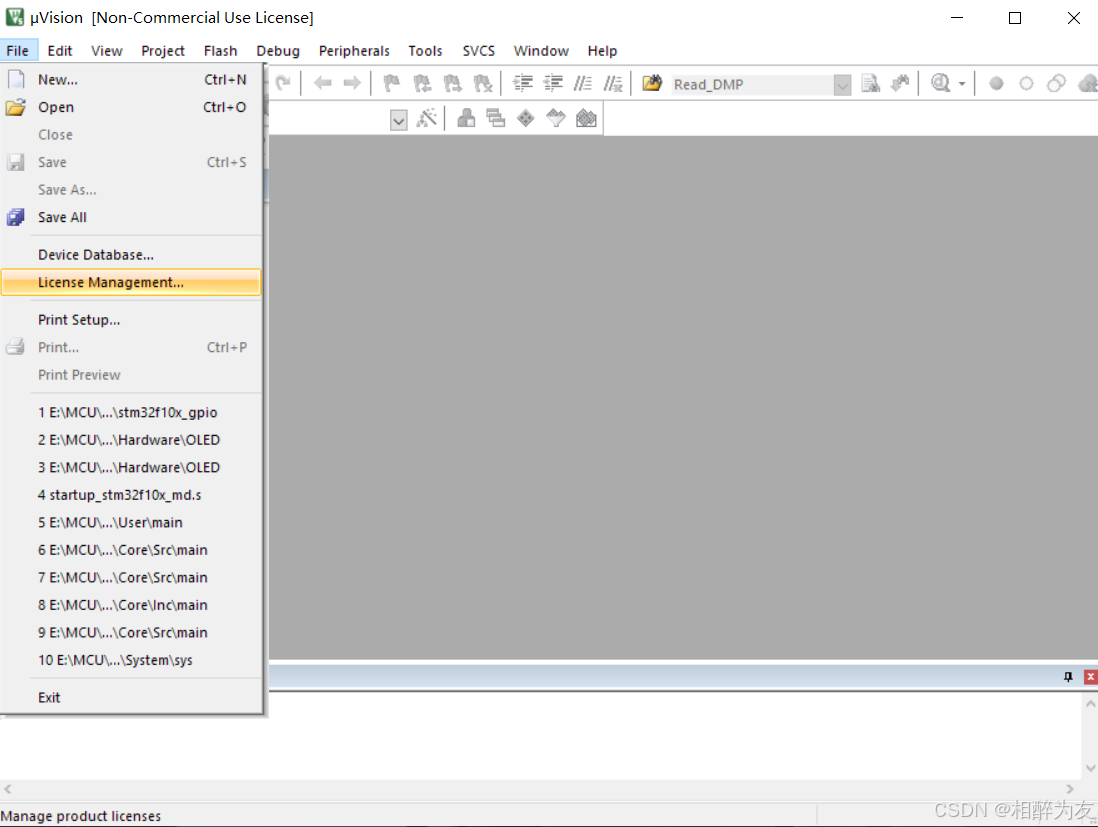1098x827 pixels.
Task: Click the Uncomment selection icon
Action: (613, 83)
